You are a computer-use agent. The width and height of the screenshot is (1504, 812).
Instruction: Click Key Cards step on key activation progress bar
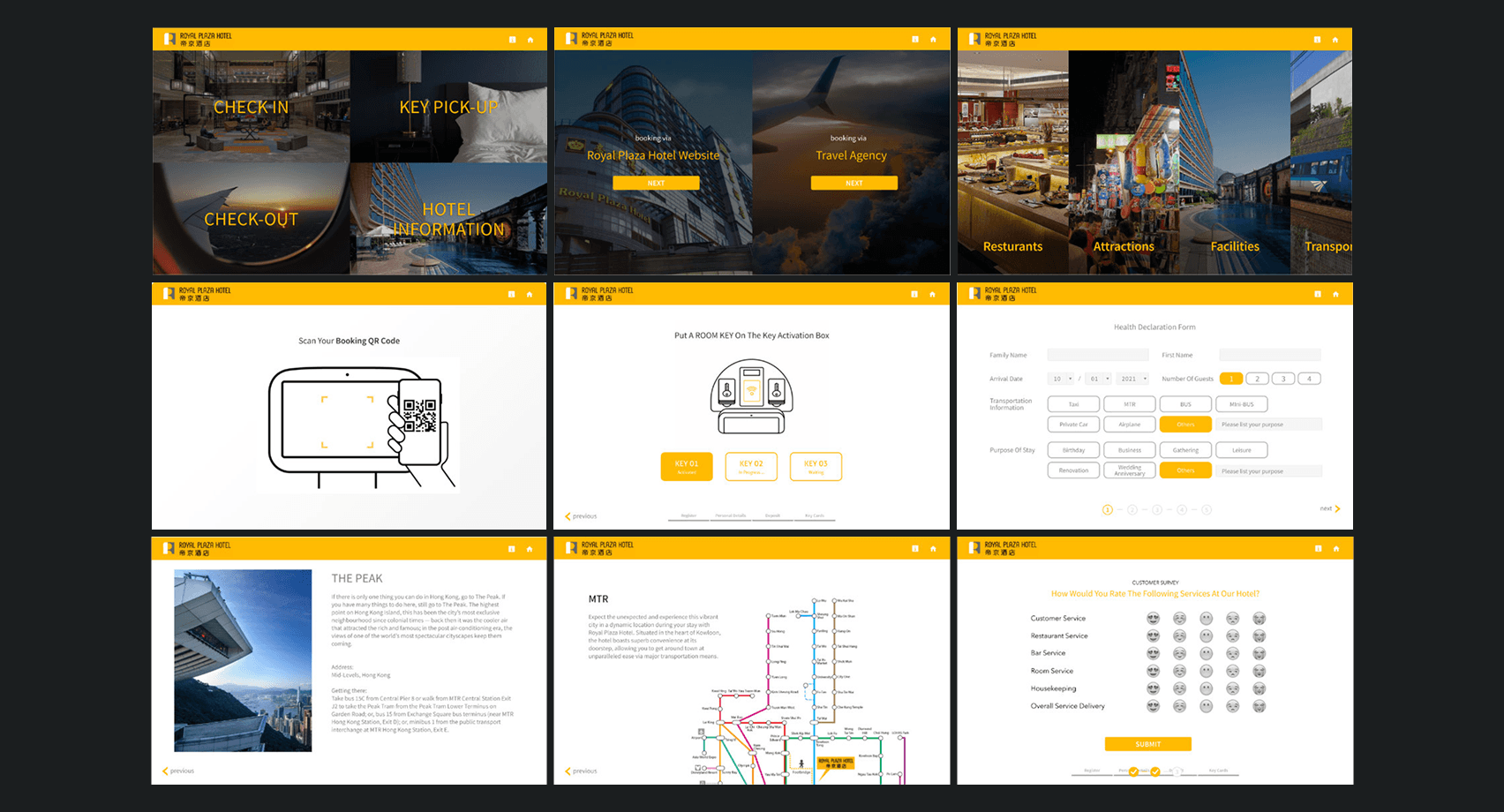[815, 516]
